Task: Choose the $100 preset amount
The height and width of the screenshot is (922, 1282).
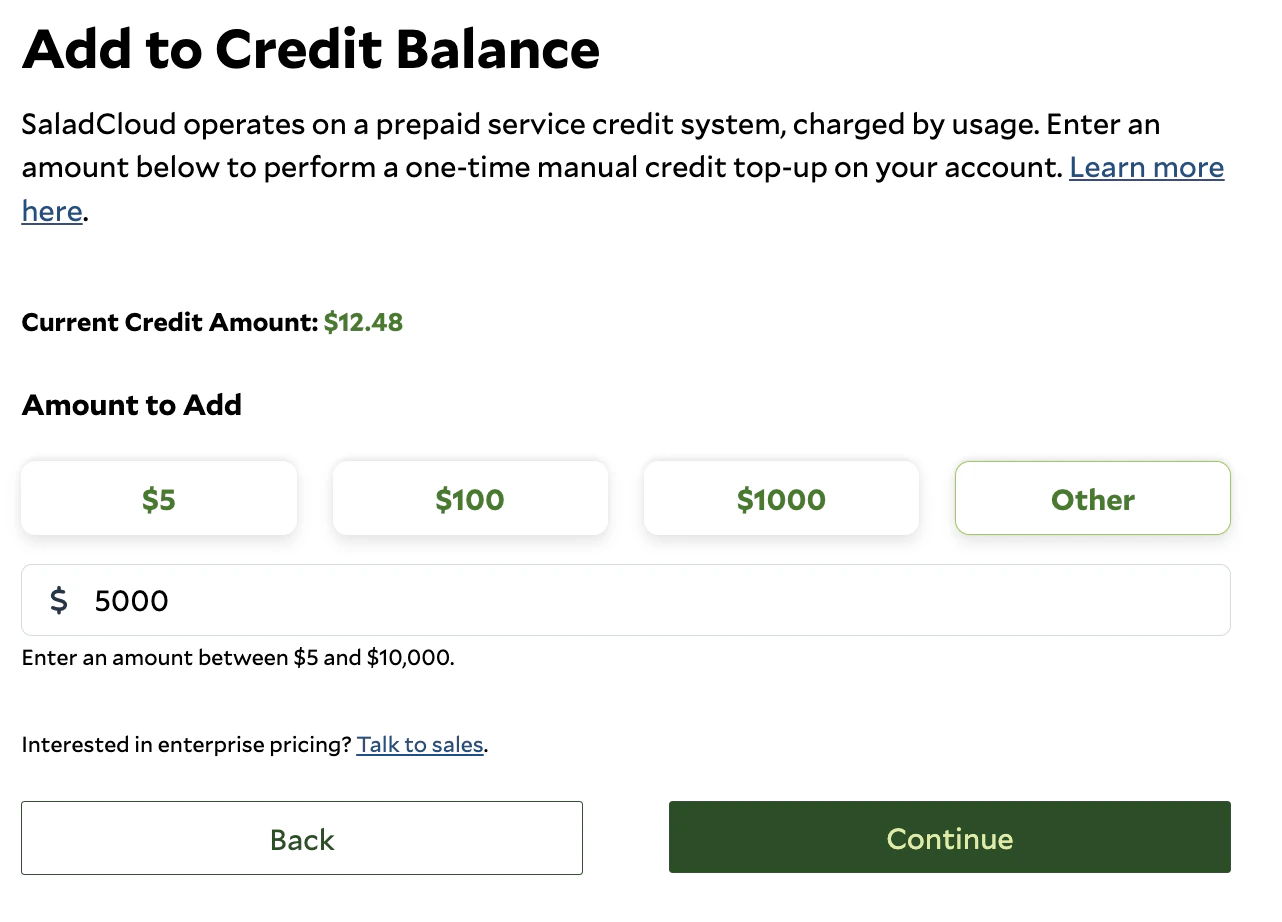Action: click(470, 498)
